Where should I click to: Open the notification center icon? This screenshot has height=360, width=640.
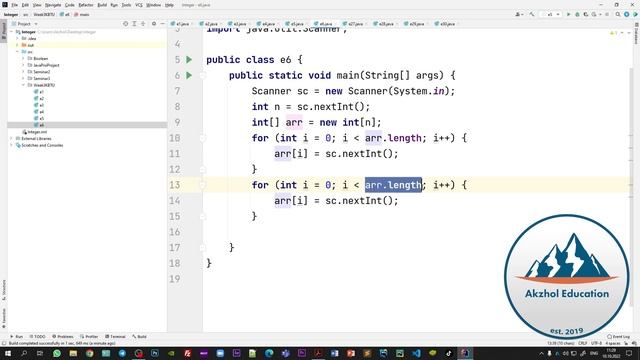[629, 353]
